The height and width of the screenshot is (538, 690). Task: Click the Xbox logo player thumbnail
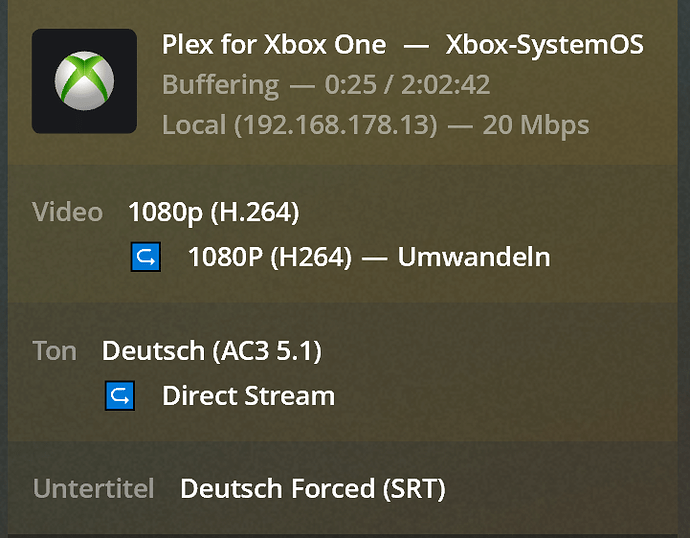coord(84,81)
